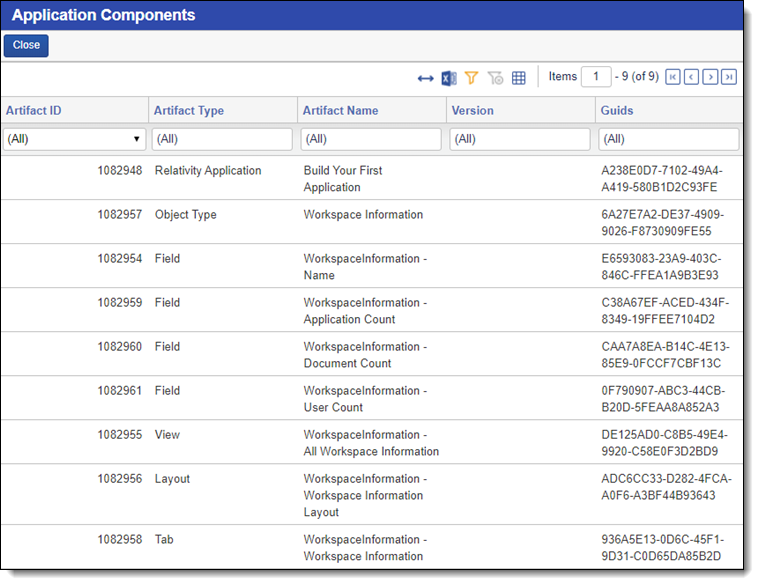Go to last page arrow

pos(729,77)
